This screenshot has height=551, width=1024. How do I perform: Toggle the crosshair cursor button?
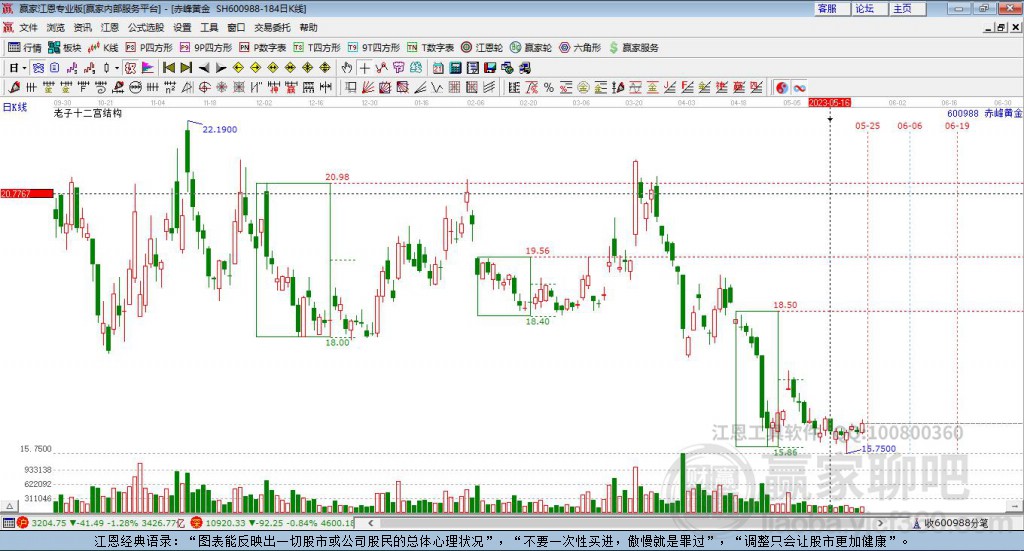364,67
